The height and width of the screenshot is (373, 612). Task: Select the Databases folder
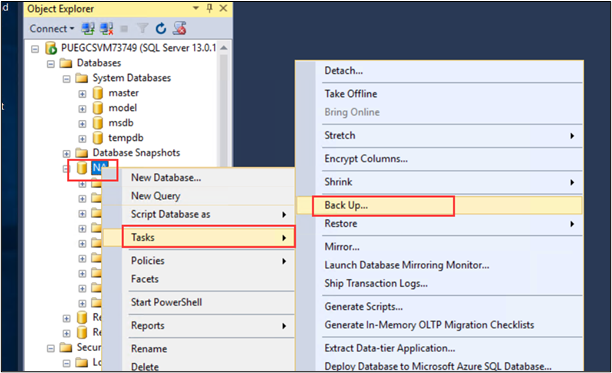[99, 63]
